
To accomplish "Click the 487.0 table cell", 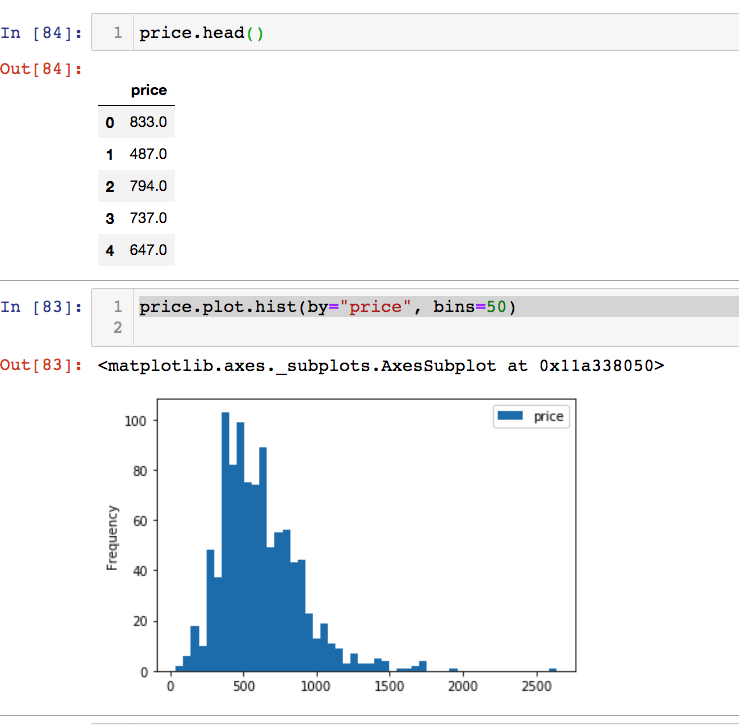I will pyautogui.click(x=148, y=154).
